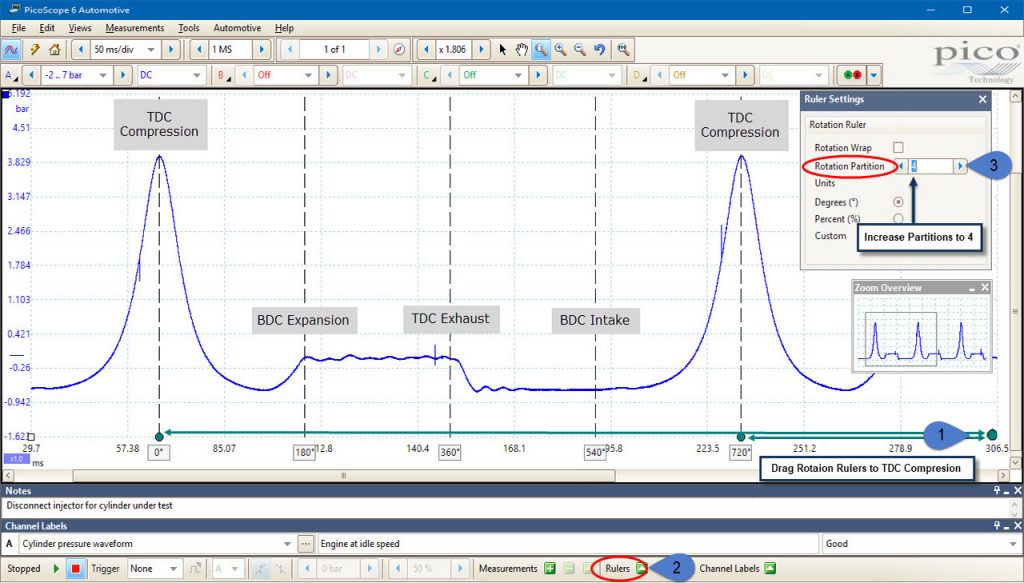This screenshot has height=583, width=1024.
Task: Activate the highlighted zoom window tool
Action: click(541, 50)
